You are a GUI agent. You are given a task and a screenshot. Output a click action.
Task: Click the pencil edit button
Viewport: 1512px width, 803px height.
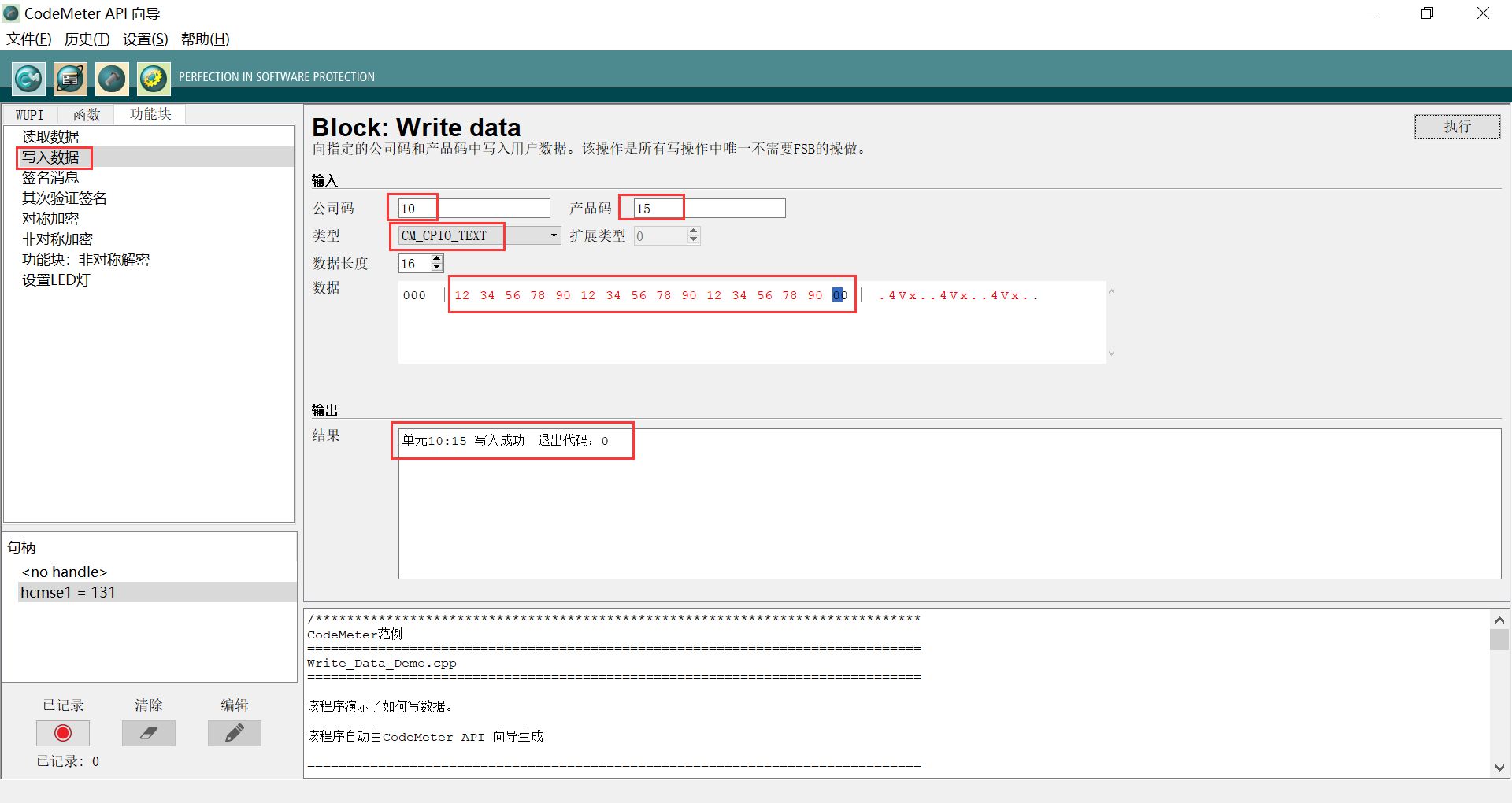point(234,733)
